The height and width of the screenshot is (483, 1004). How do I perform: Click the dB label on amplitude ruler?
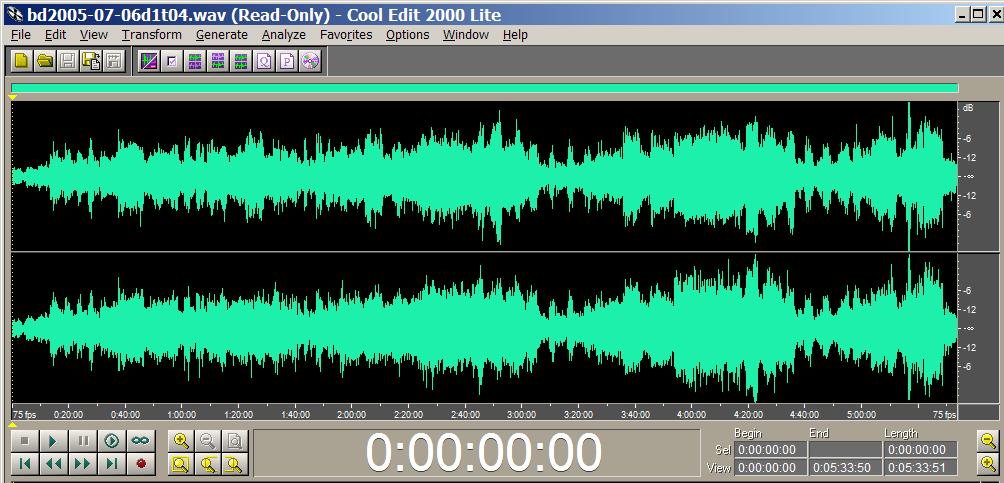tap(968, 108)
